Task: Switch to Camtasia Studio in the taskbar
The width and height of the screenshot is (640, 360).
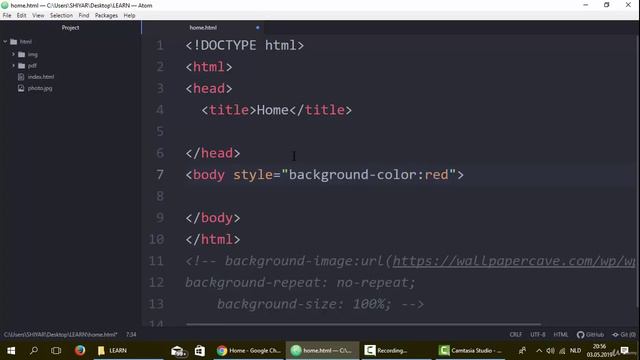Action: [471, 351]
